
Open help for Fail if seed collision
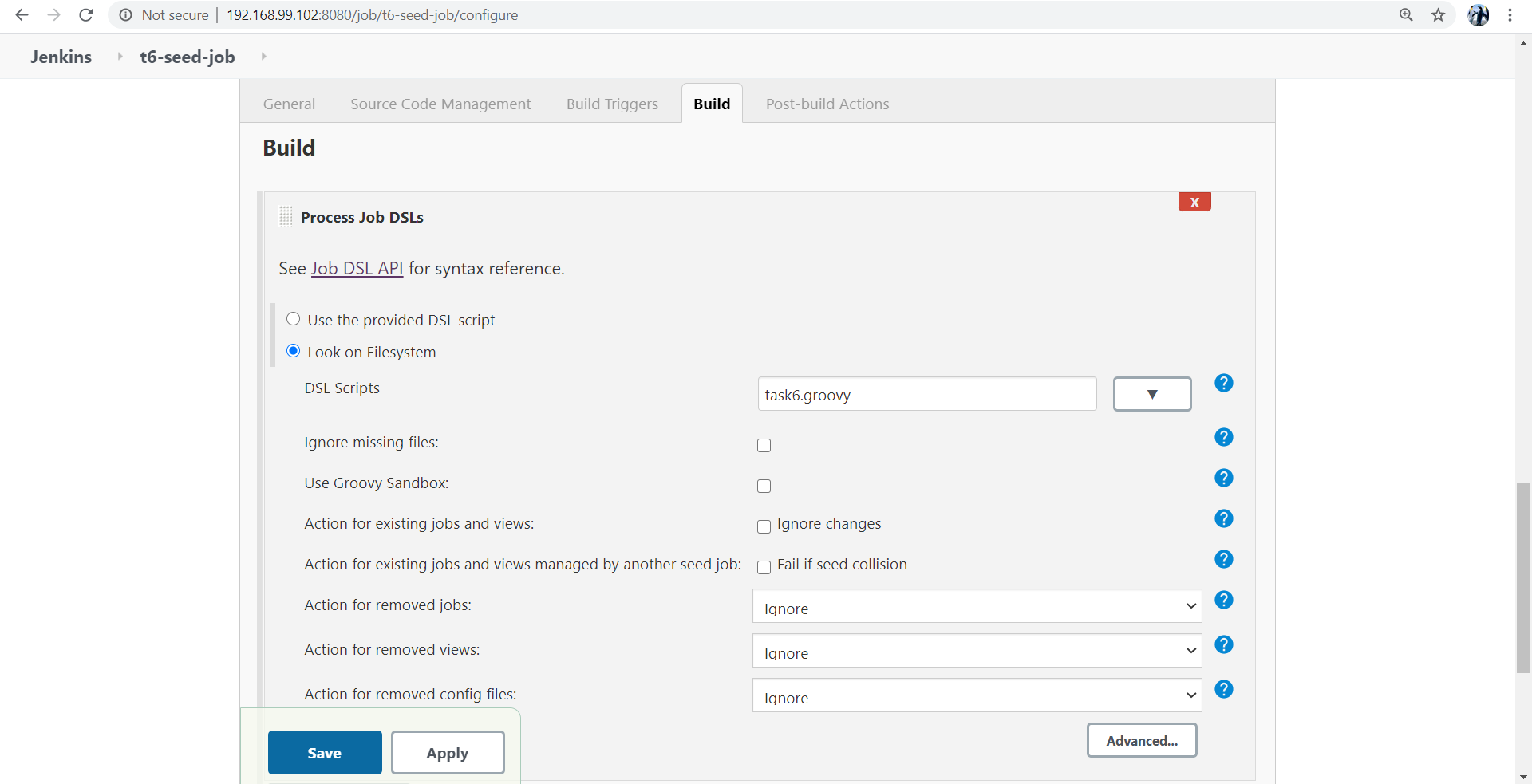[x=1223, y=559]
